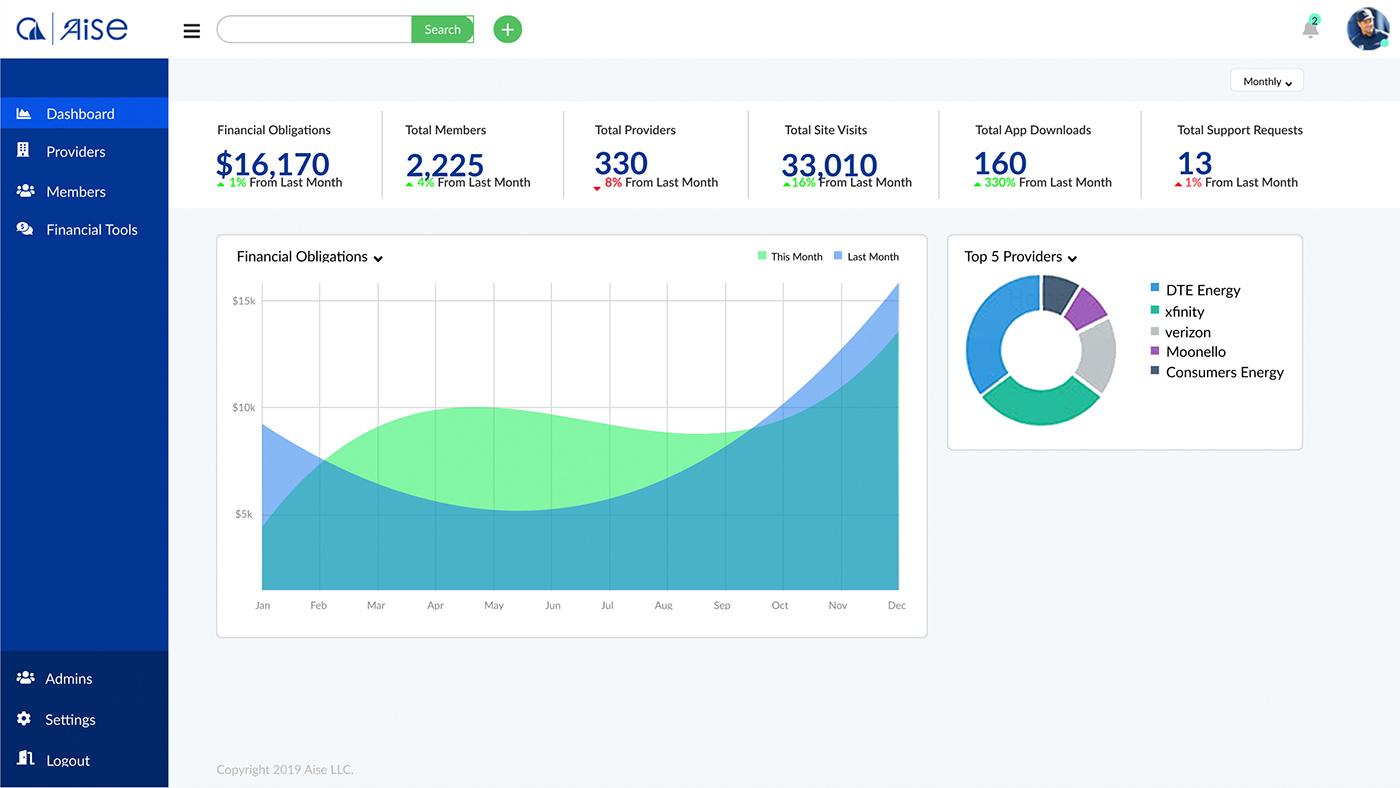
Task: Click the green plus add button
Action: [508, 30]
